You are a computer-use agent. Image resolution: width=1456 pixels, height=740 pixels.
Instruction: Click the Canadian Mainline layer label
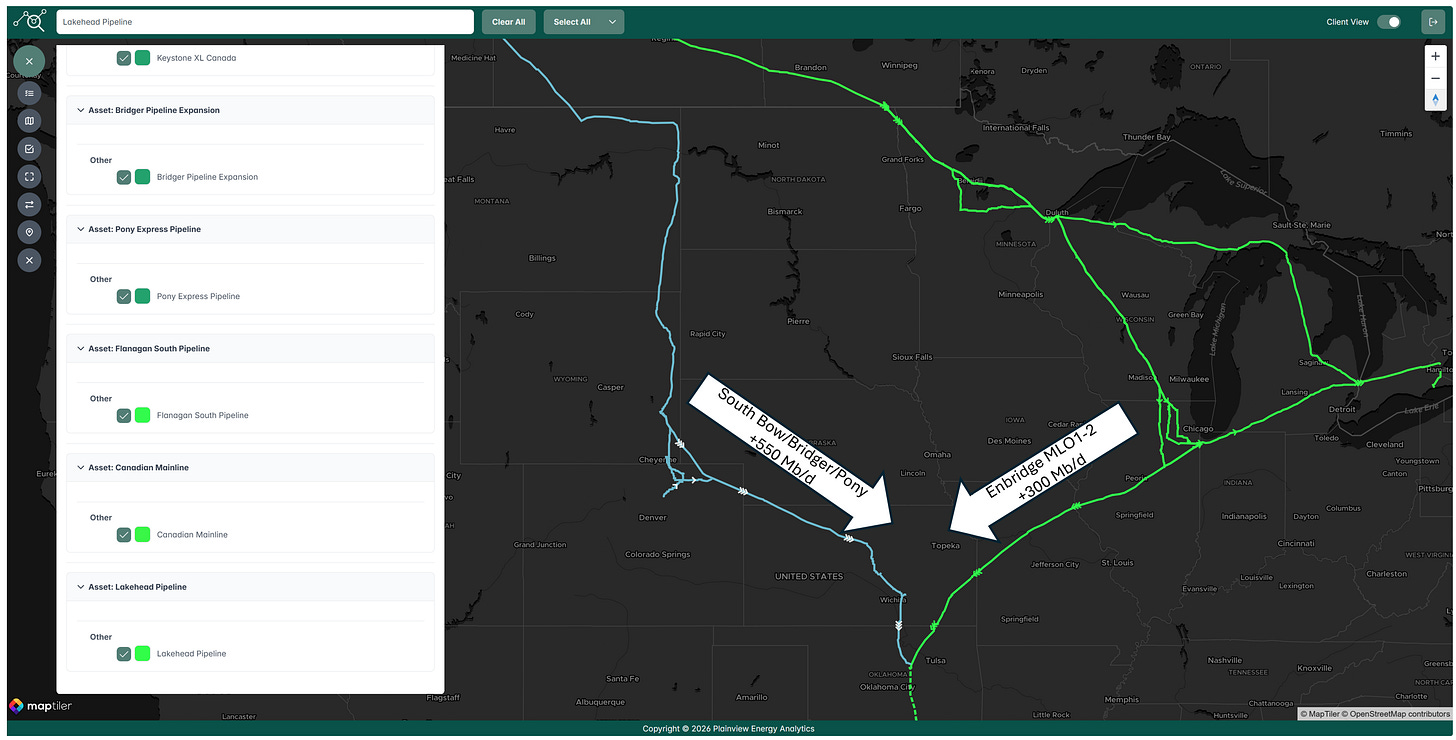click(x=192, y=535)
